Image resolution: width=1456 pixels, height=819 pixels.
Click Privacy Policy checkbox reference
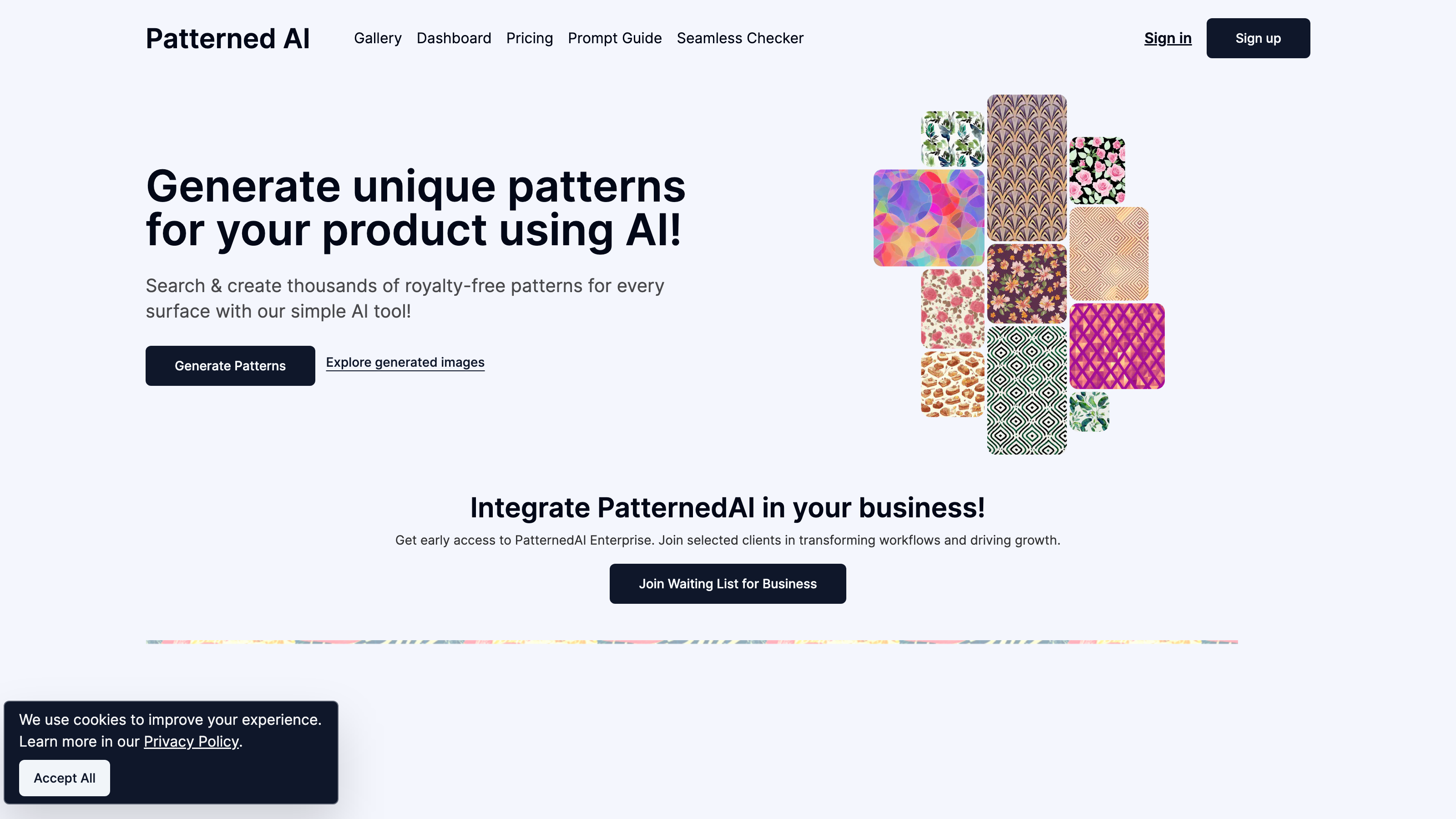pyautogui.click(x=190, y=741)
